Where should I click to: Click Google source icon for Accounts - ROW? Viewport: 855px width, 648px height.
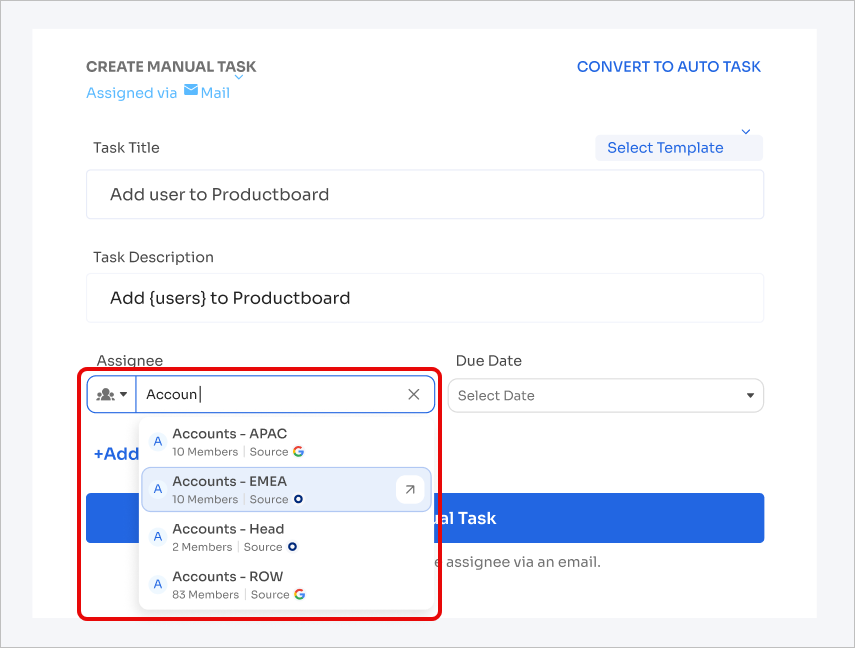point(300,594)
